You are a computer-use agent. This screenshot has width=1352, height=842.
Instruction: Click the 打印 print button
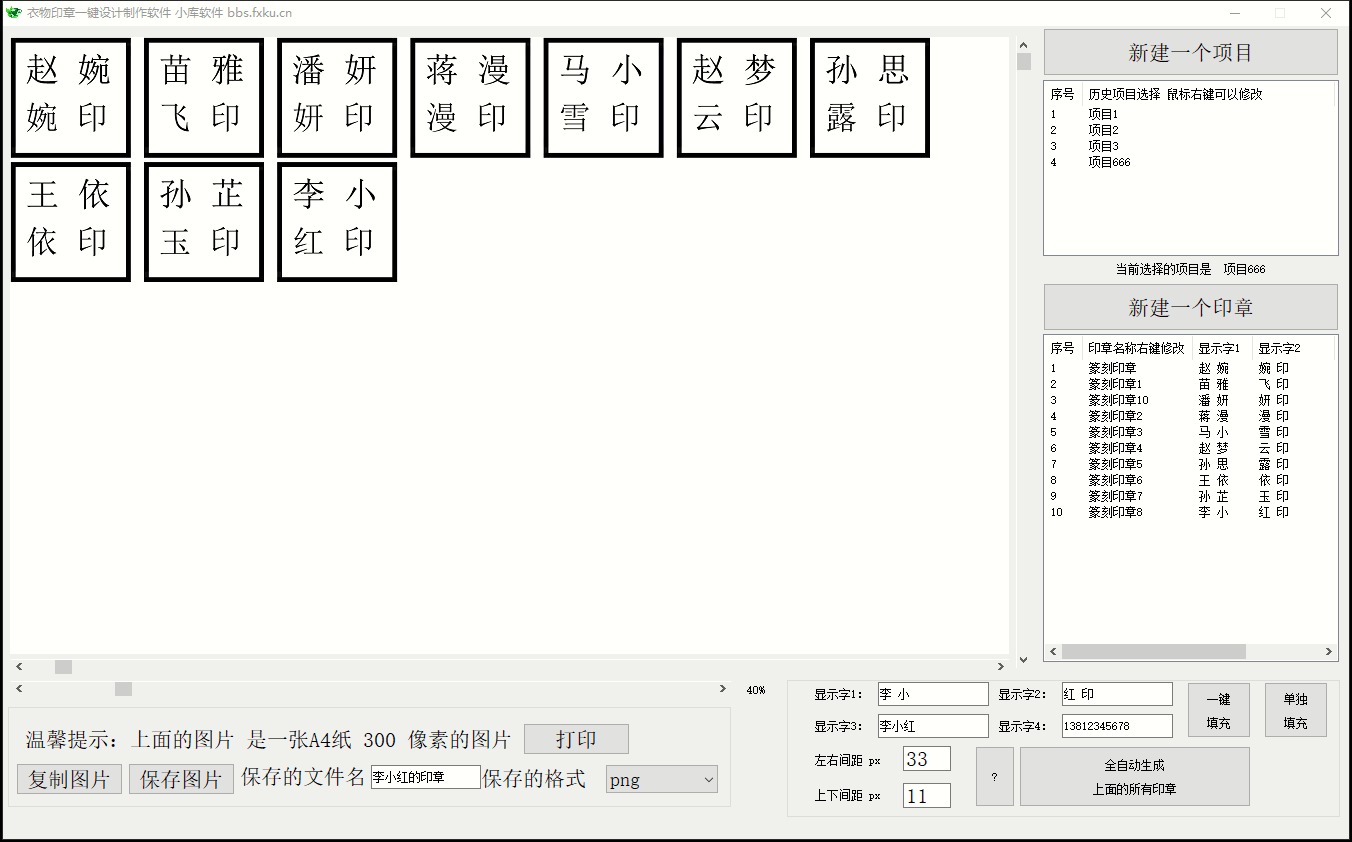(x=576, y=739)
